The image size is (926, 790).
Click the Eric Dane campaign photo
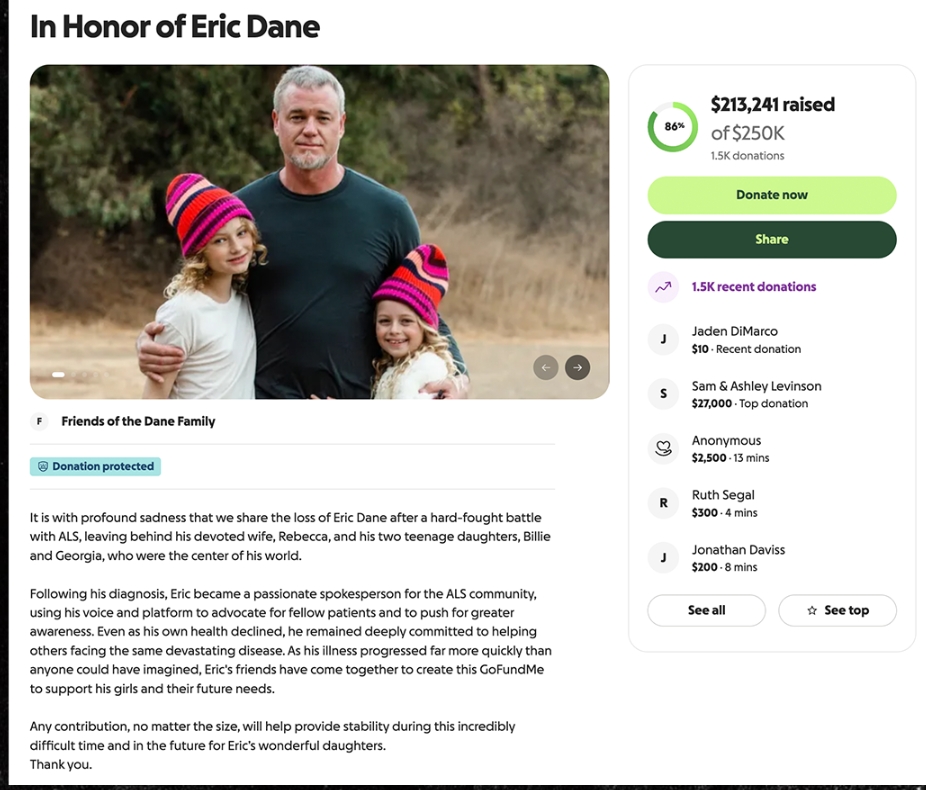pos(319,232)
